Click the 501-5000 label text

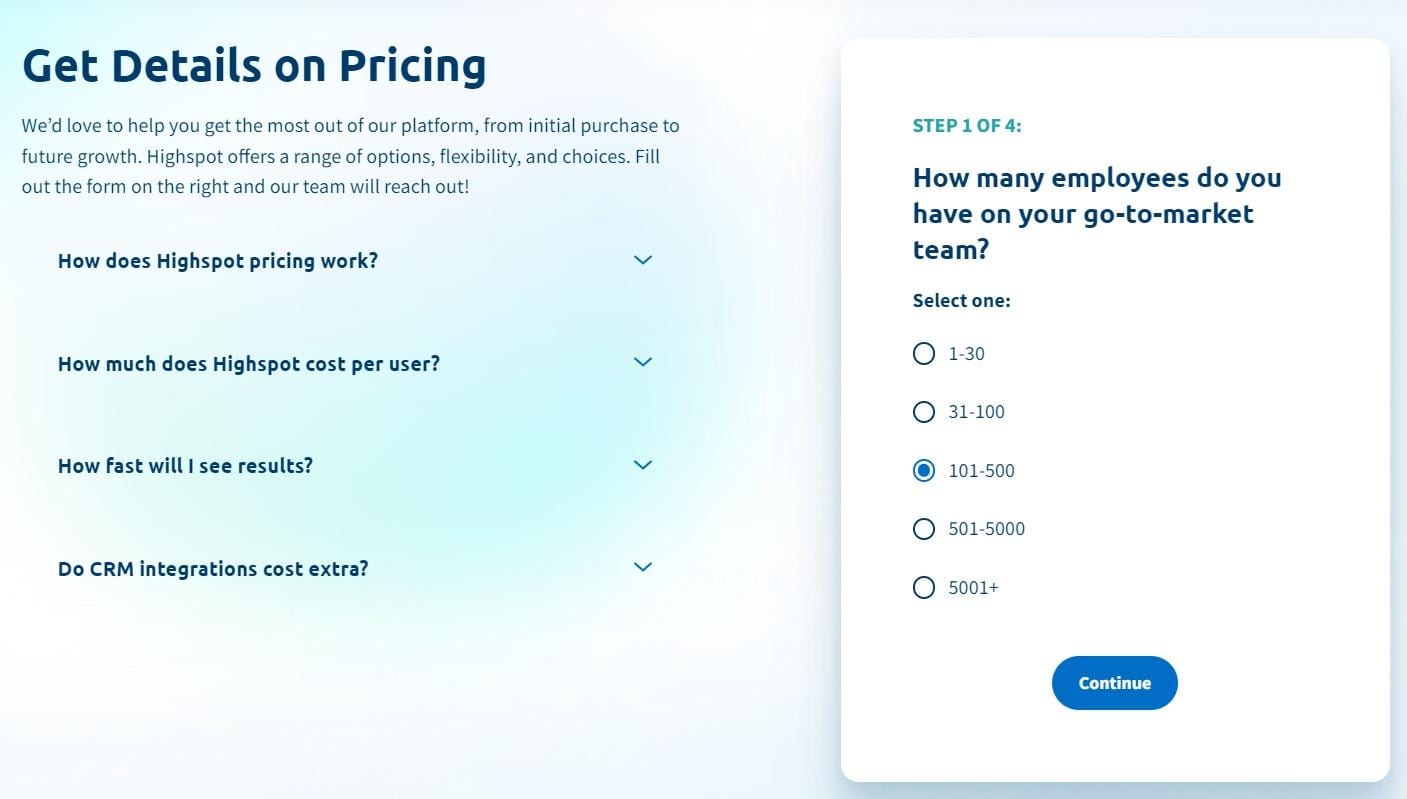(x=987, y=529)
